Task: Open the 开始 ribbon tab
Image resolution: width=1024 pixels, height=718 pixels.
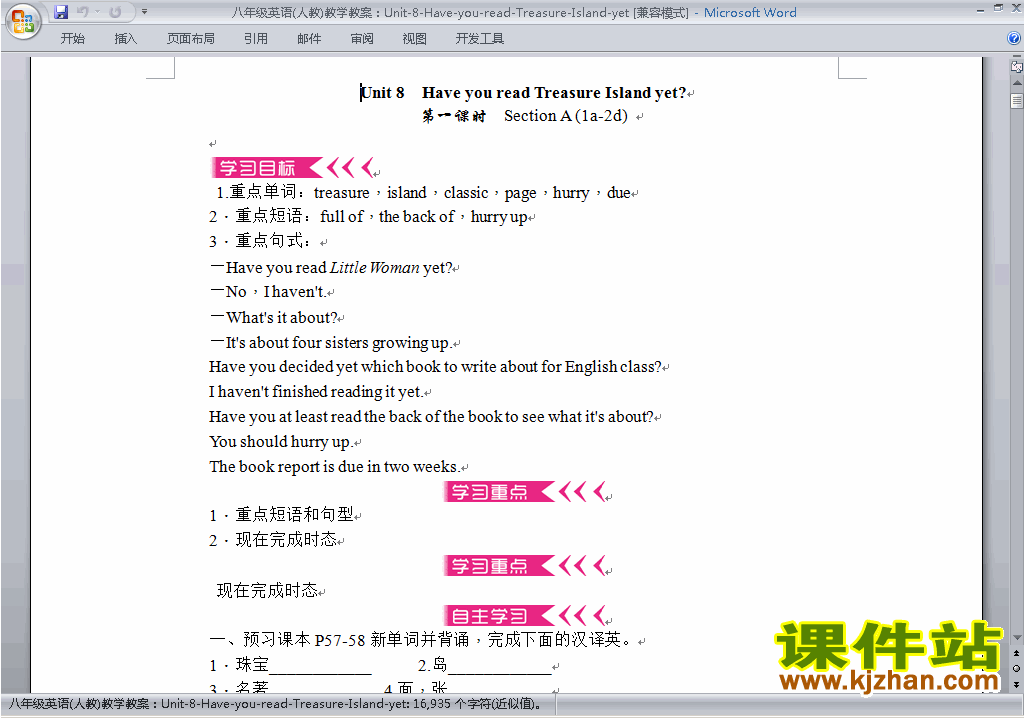Action: coord(72,39)
